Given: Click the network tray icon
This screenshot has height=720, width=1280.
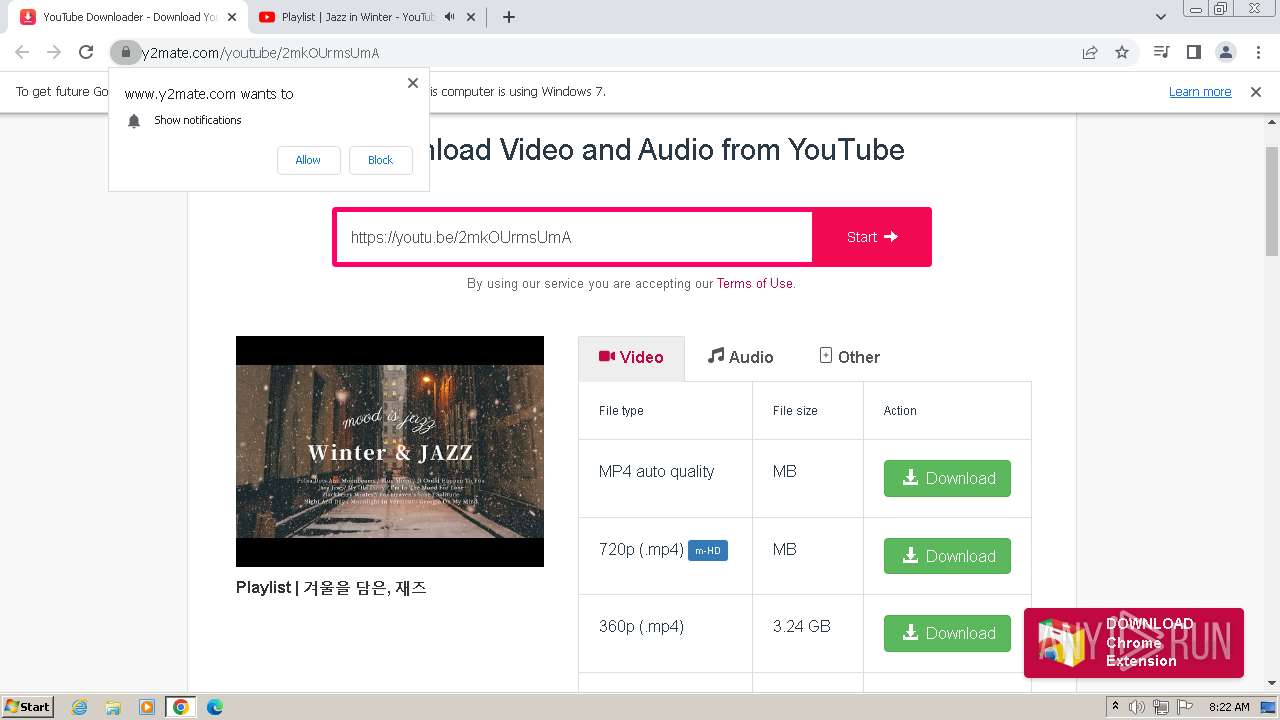Looking at the screenshot, I should [x=1161, y=707].
